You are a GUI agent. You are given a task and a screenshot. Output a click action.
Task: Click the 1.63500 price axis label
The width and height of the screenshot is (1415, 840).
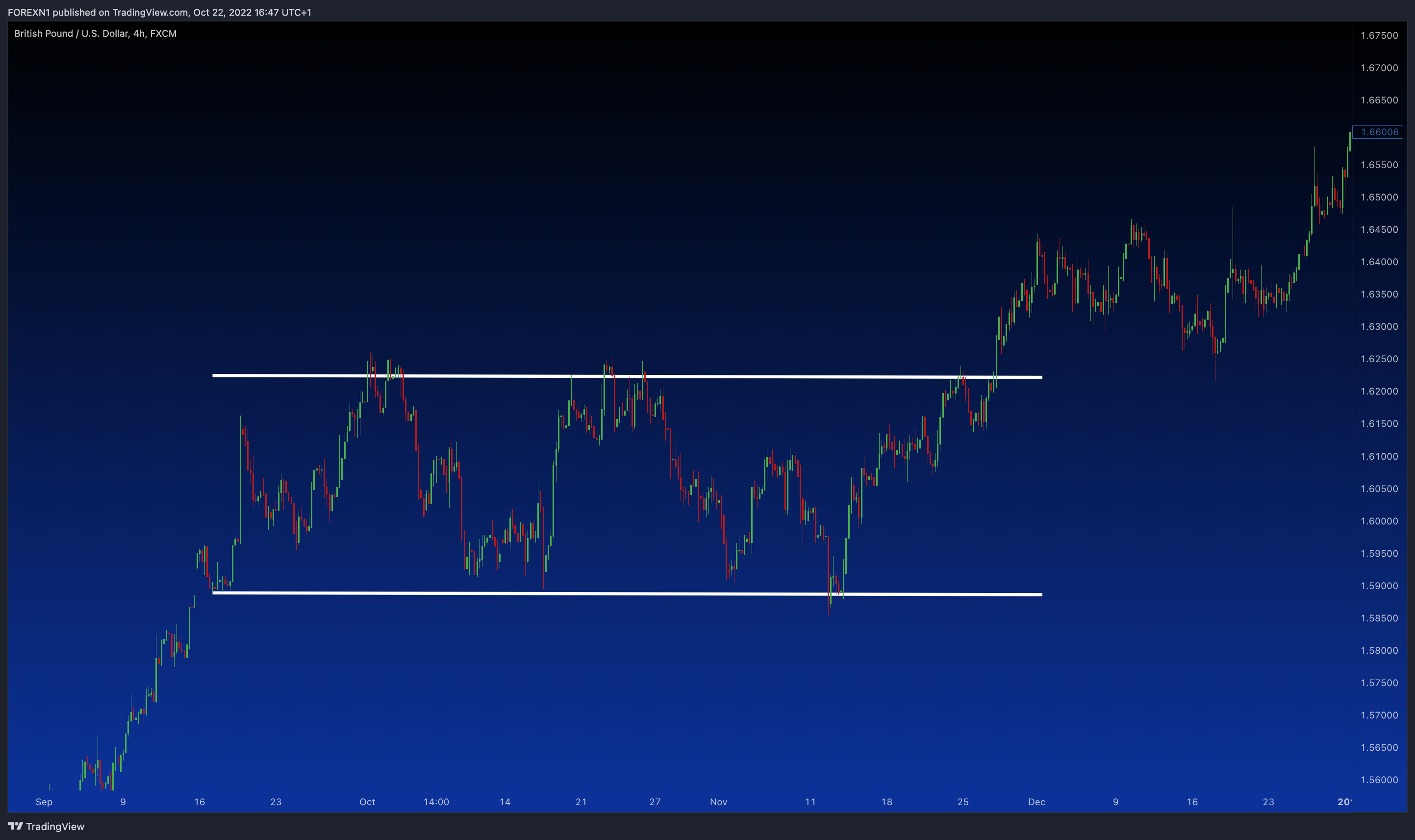coord(1379,294)
